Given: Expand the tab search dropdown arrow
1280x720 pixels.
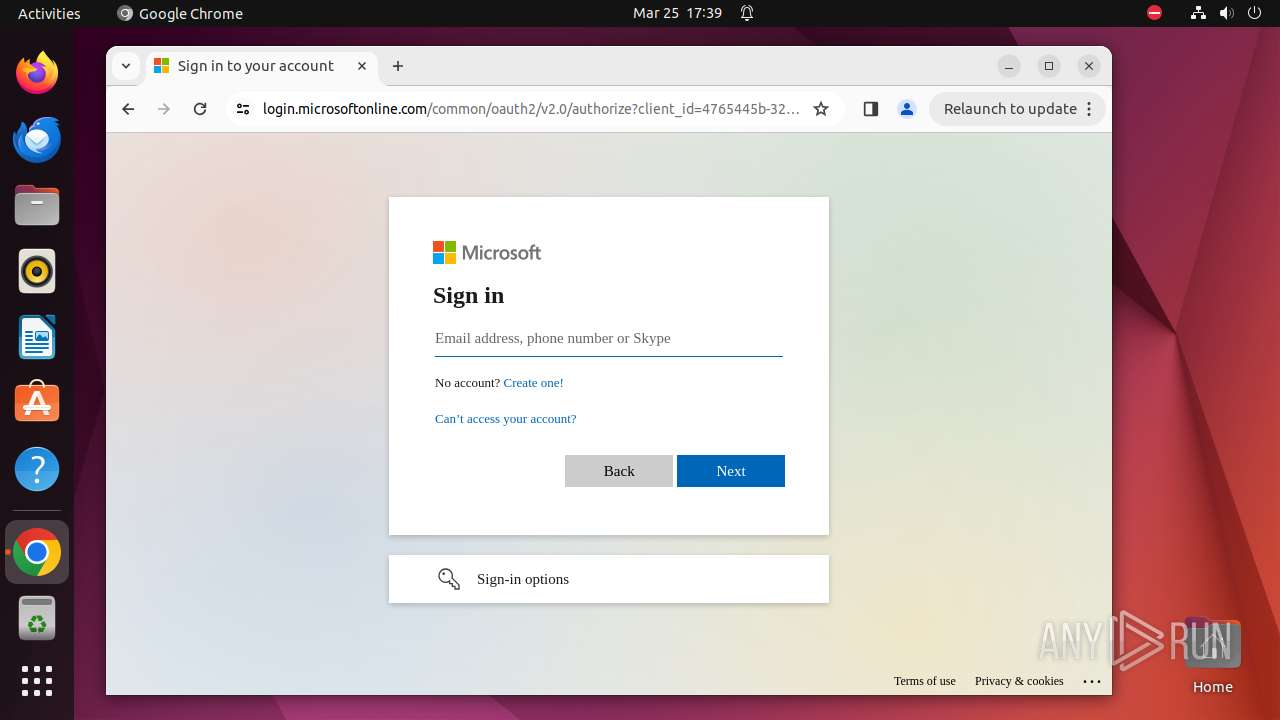Looking at the screenshot, I should coord(125,66).
